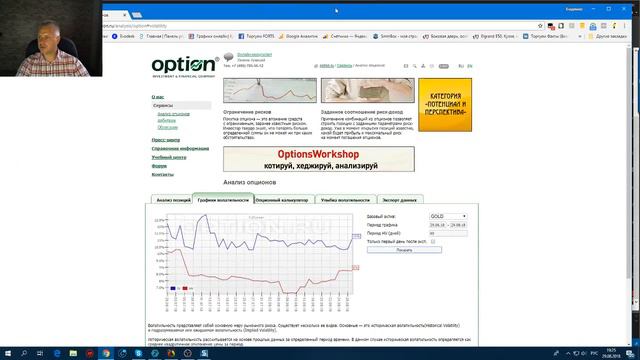Click the keyboard language indicator in tray
This screenshot has width=640, height=360.
[594, 353]
